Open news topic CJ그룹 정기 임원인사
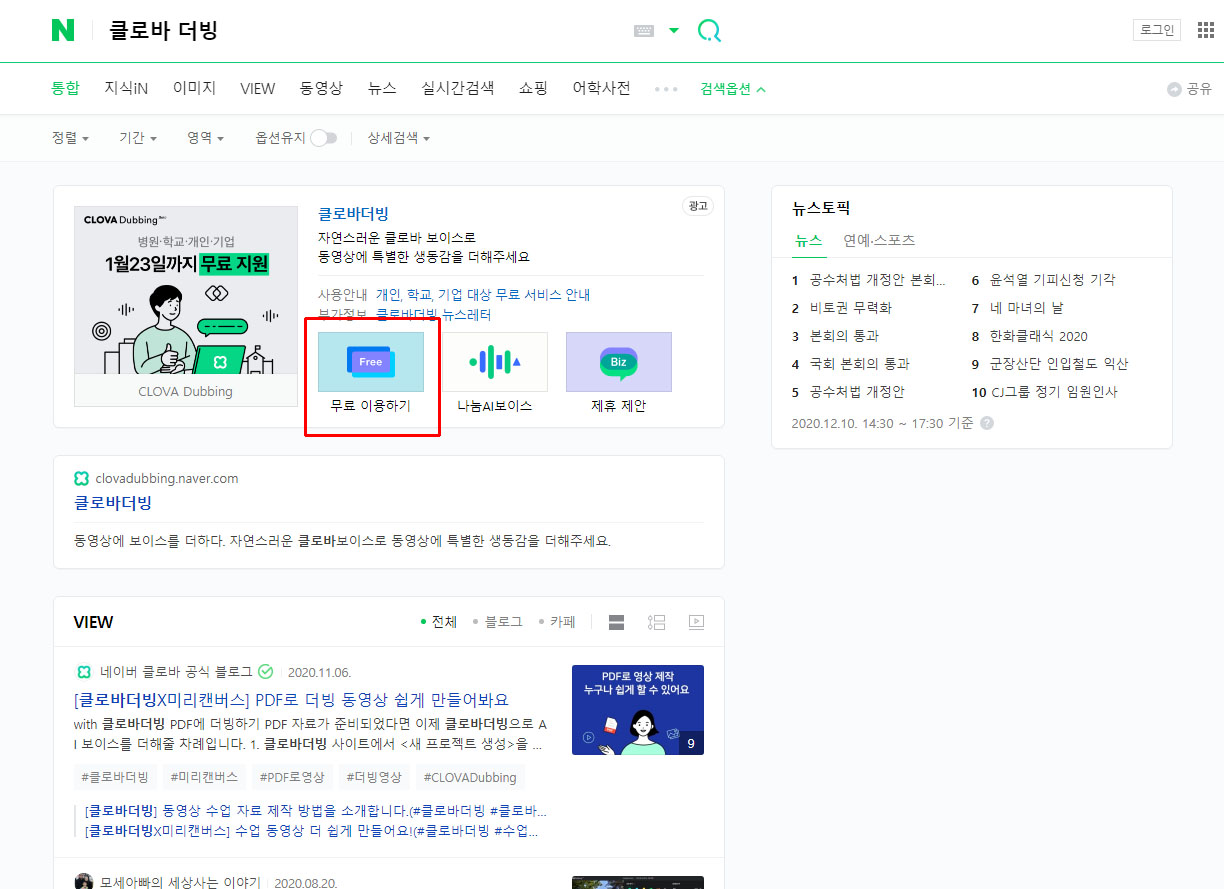Screen dimensions: 1224x889 pos(1055,392)
